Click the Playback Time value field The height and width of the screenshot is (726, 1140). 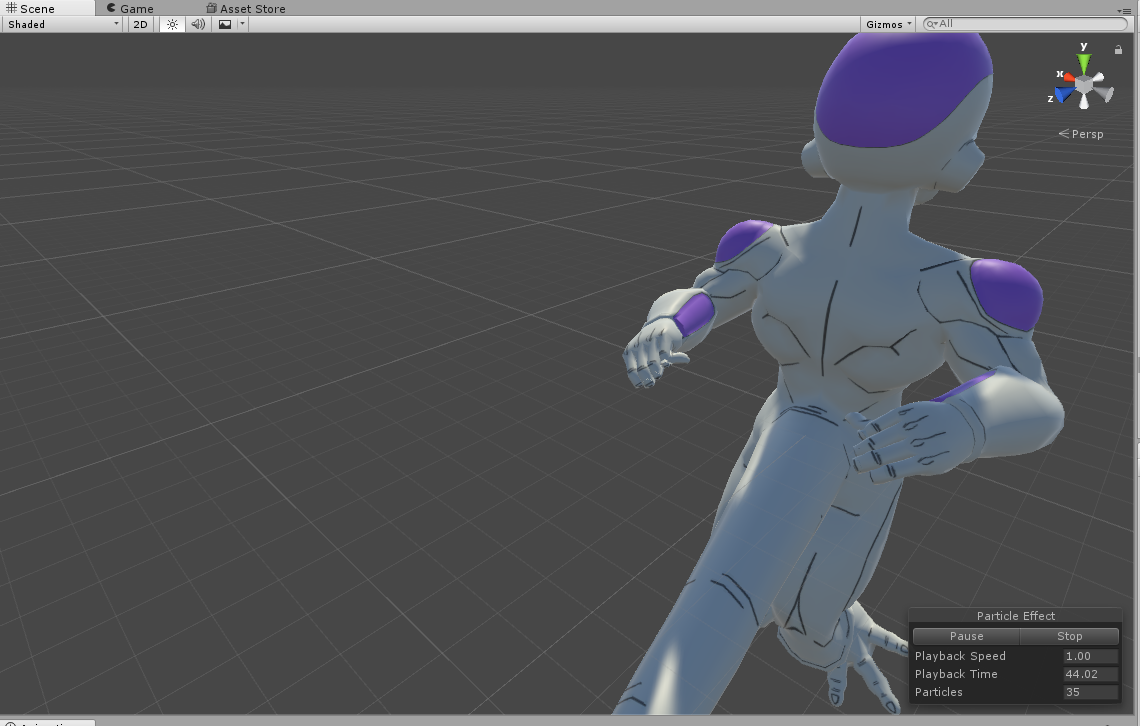click(x=1090, y=674)
